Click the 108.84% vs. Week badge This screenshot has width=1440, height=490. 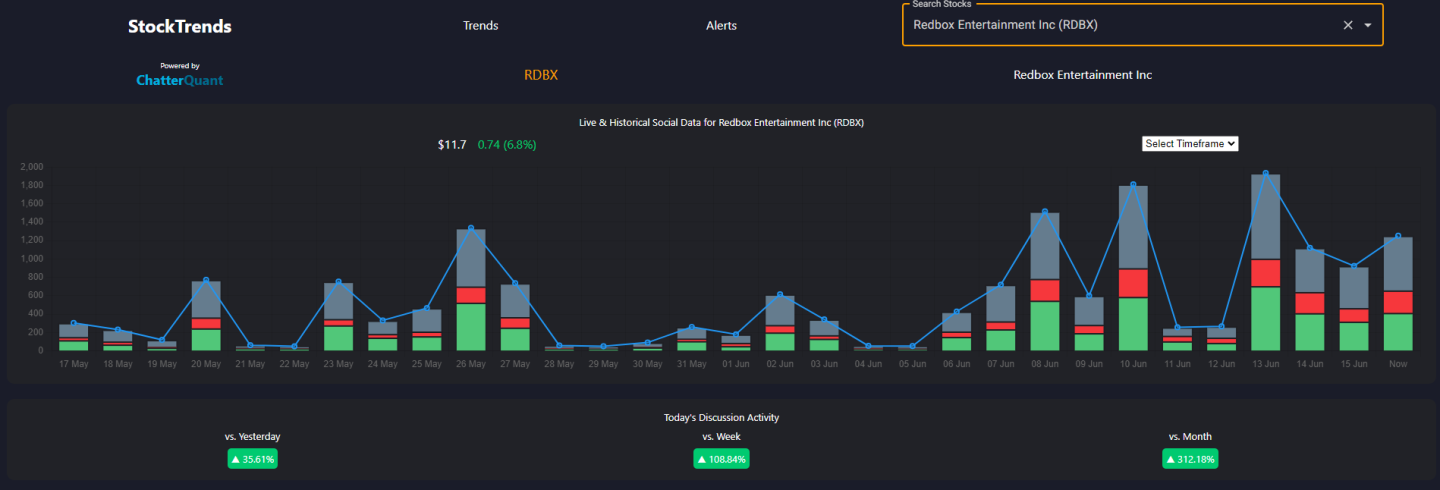pyautogui.click(x=721, y=459)
